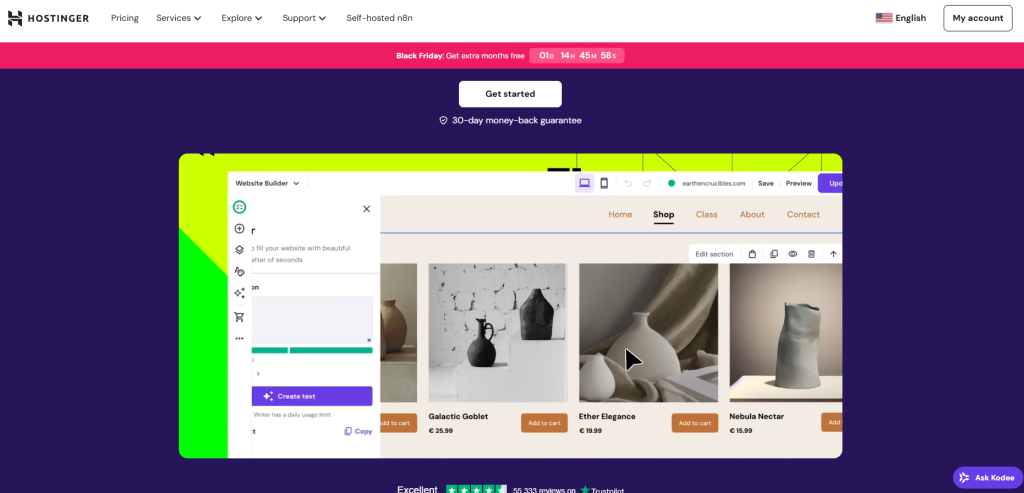Image resolution: width=1024 pixels, height=493 pixels.
Task: Click the delete section trash icon
Action: [x=812, y=254]
